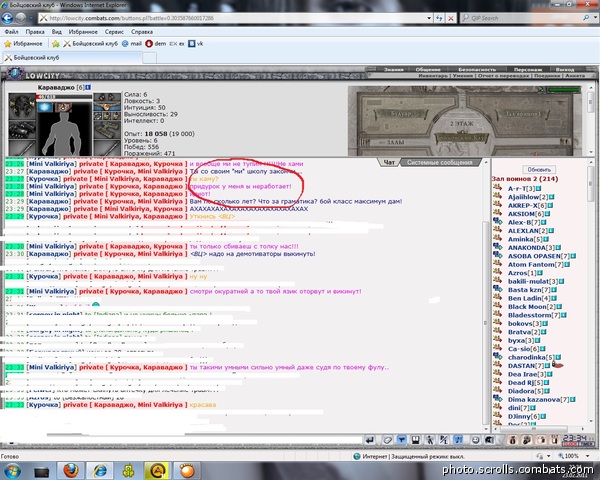The height and width of the screenshot is (480, 600).
Task: Click the info icon next to Караваджо [6]
Action: [88, 87]
